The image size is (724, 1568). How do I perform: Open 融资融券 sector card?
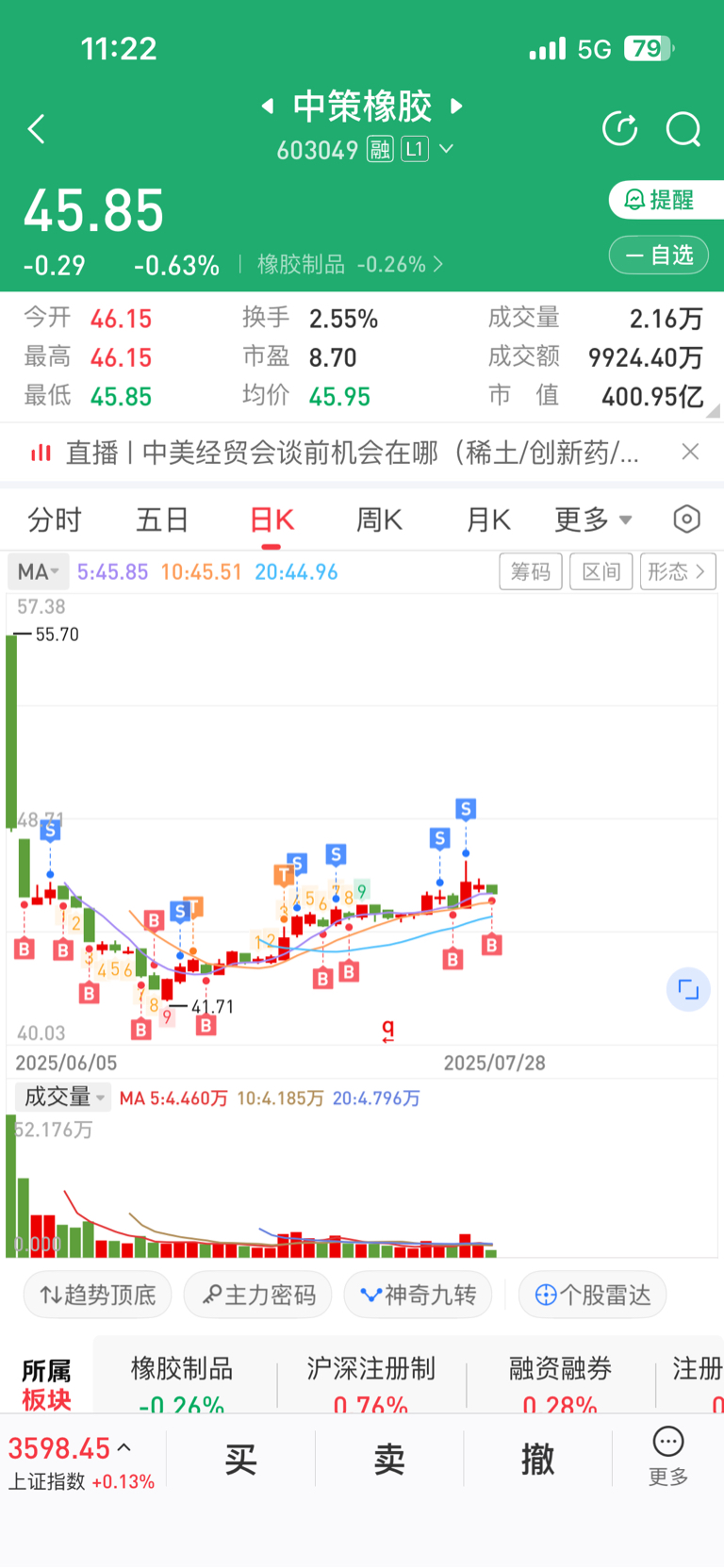click(560, 1382)
